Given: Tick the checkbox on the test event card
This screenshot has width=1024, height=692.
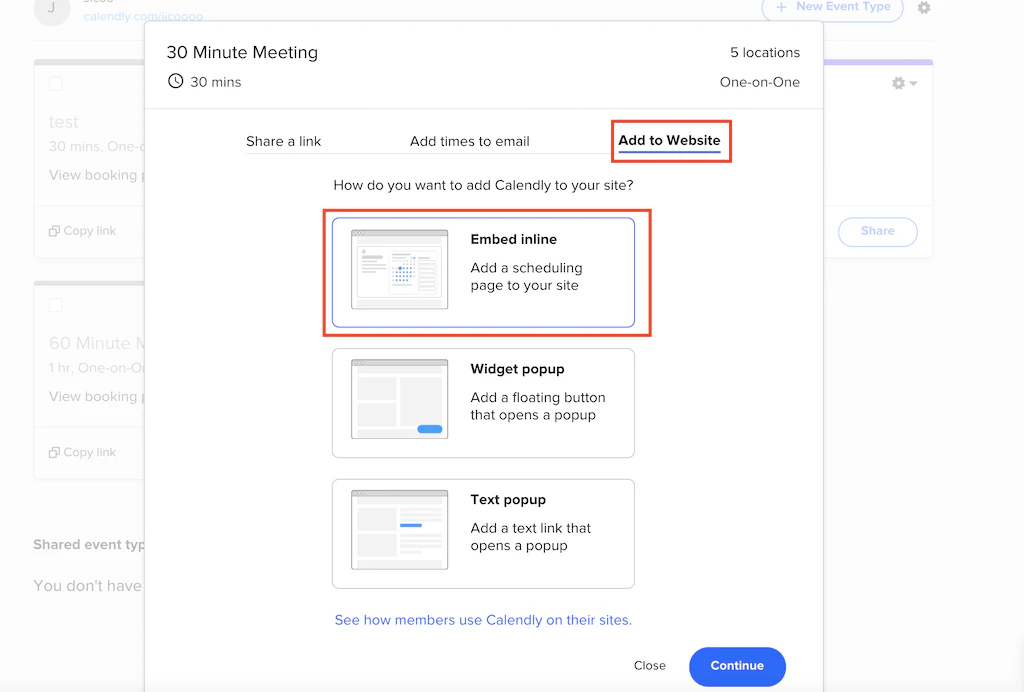Looking at the screenshot, I should pyautogui.click(x=56, y=84).
